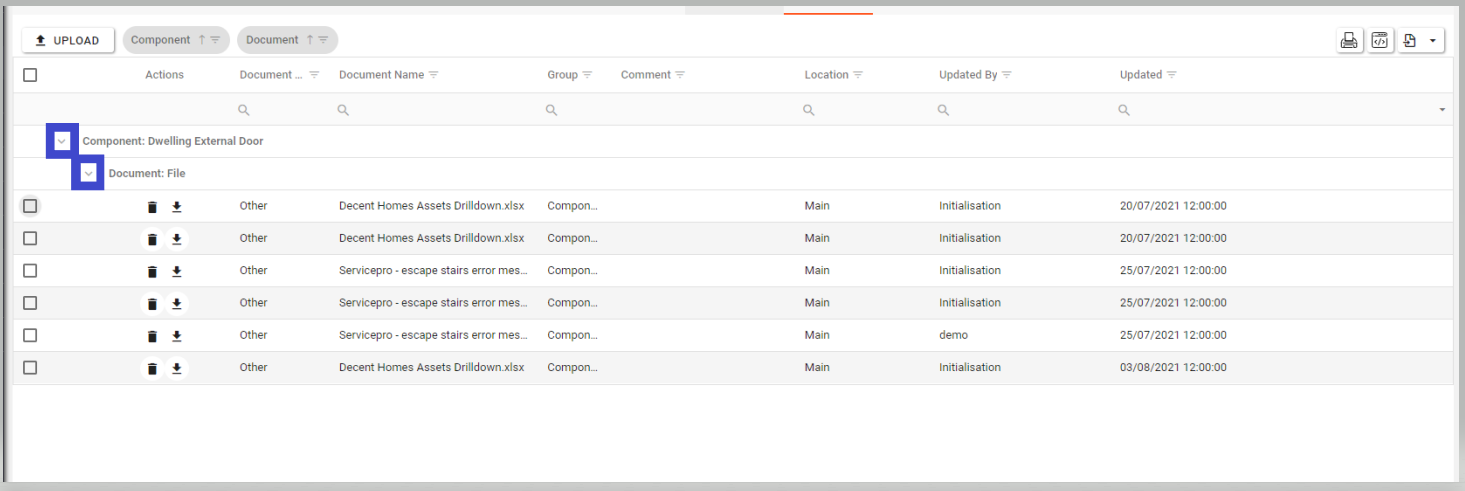Open the code view toolbar icon

(x=1380, y=40)
